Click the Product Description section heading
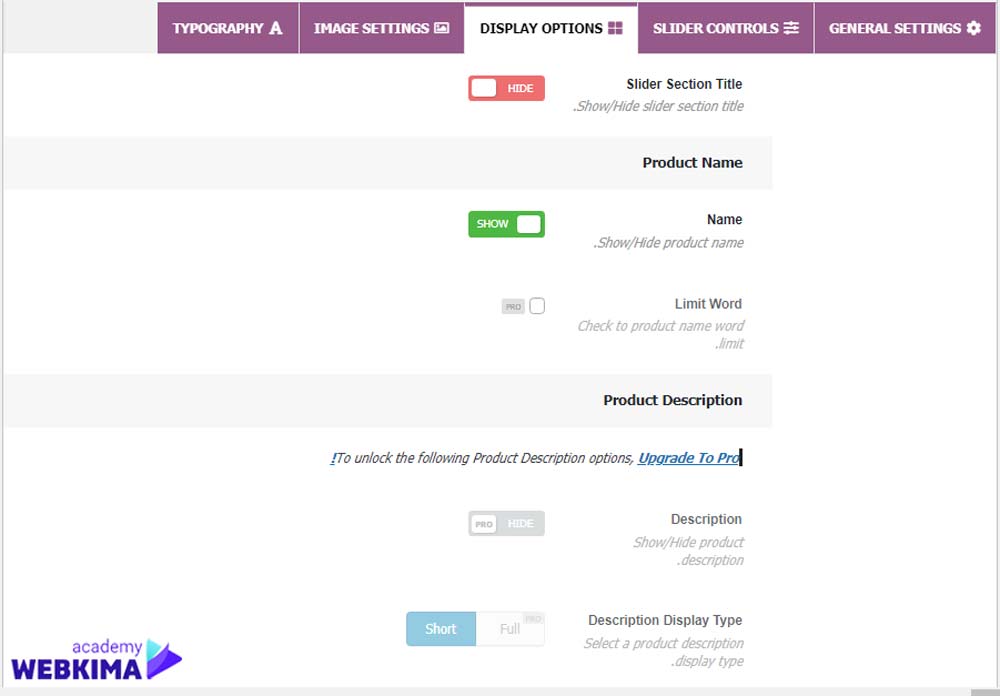The width and height of the screenshot is (1000, 696). point(673,400)
